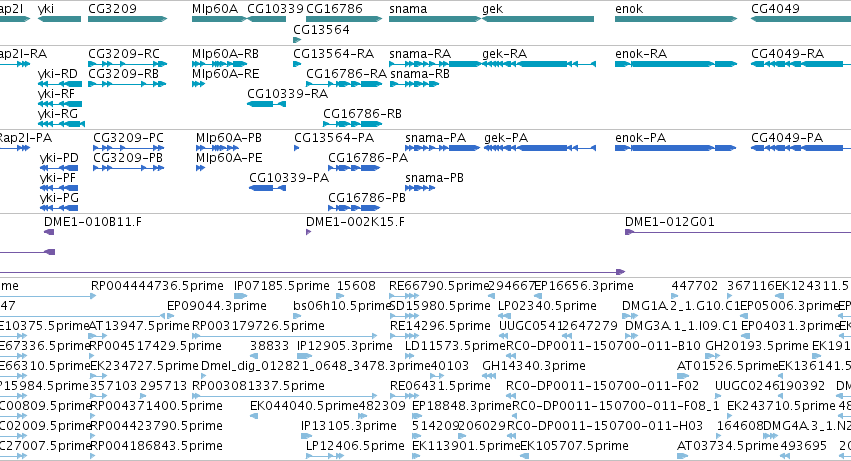The image size is (851, 461).
Task: Click transcript Mlp60A-RE
Action: (x=225, y=74)
